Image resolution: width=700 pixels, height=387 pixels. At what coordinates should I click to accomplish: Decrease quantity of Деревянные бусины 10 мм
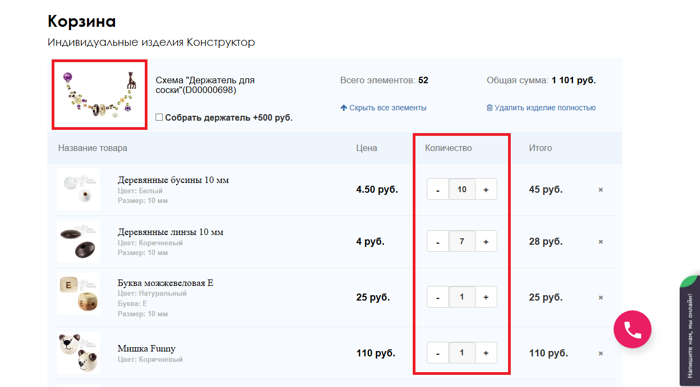point(438,190)
